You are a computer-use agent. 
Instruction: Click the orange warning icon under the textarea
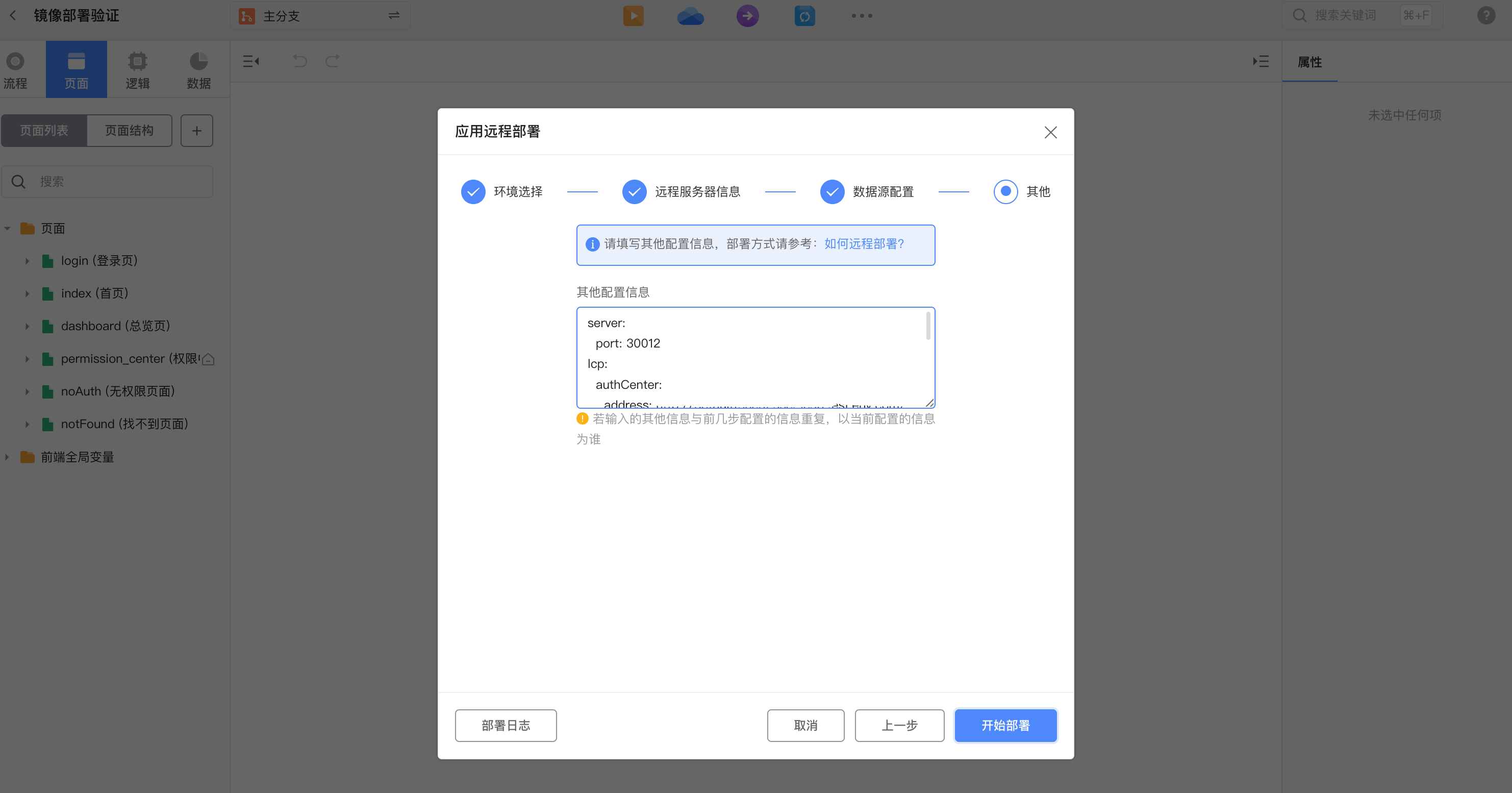(582, 418)
